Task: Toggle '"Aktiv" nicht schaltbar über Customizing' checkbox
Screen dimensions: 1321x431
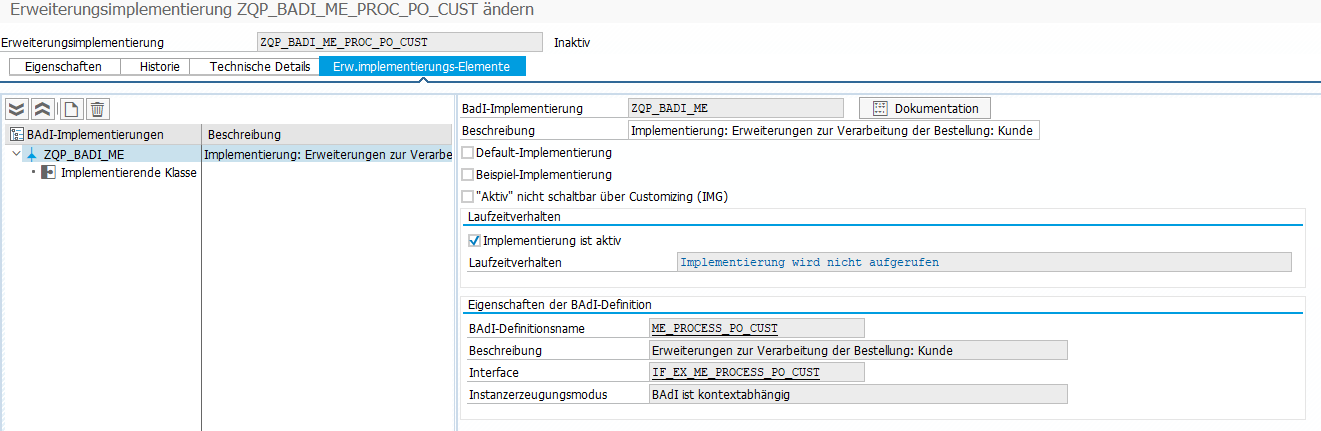Action: 468,197
